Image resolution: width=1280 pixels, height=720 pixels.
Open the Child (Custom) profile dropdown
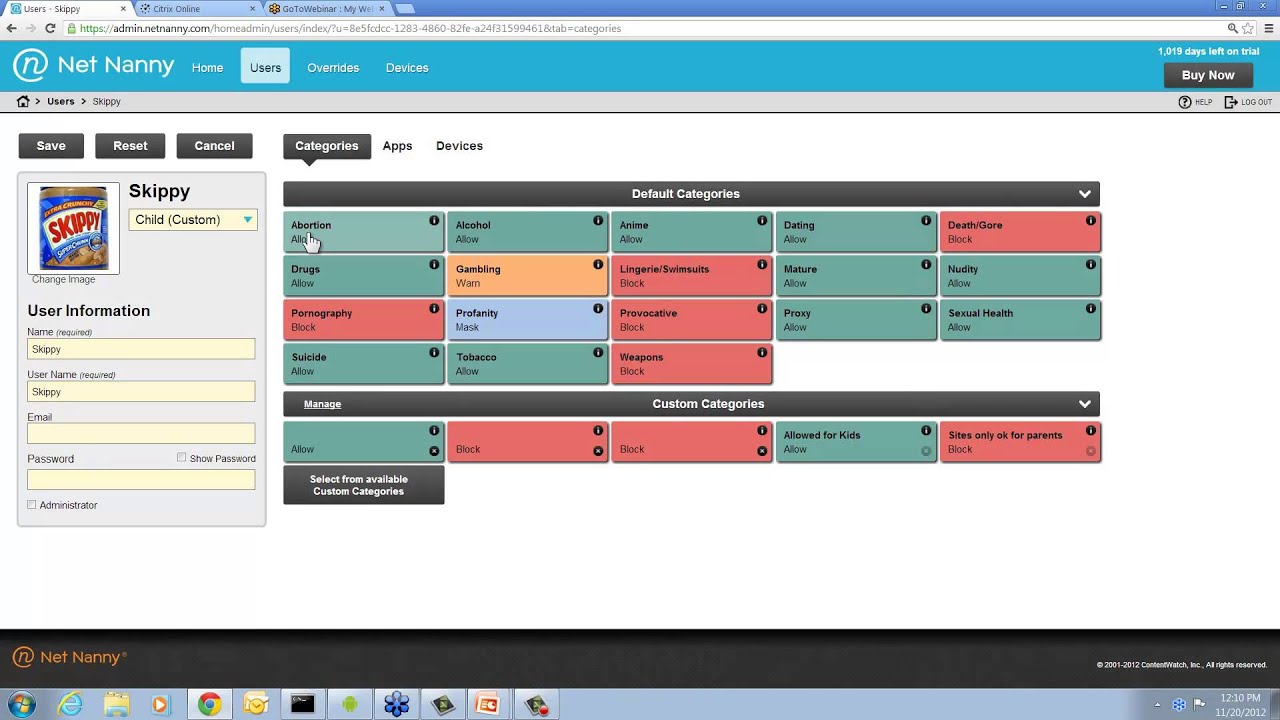coord(193,220)
